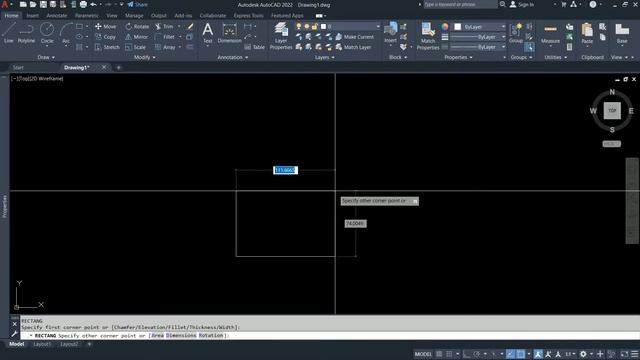
Task: Click the Save icon in quick access toolbar
Action: 43,4
